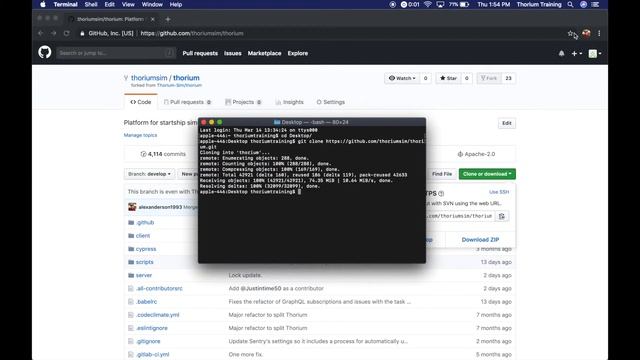The height and width of the screenshot is (360, 640).
Task: Open the server folder
Action: [x=144, y=276]
